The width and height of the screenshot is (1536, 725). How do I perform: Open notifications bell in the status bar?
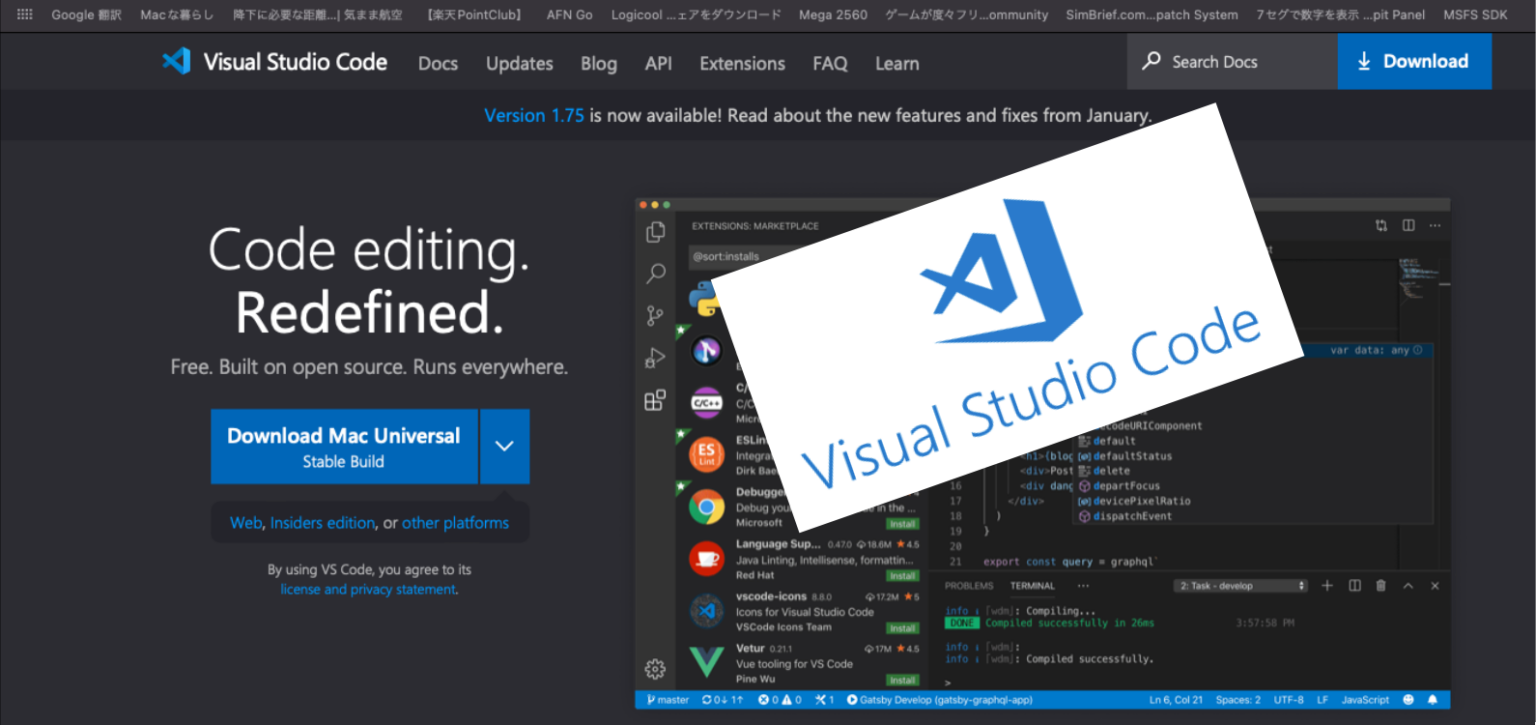tap(1432, 700)
